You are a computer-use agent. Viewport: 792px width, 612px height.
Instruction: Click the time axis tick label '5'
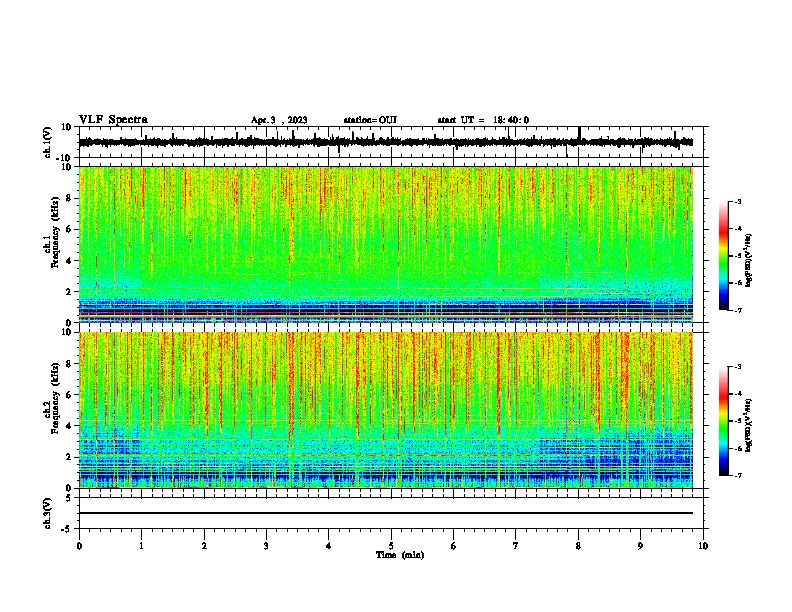pos(391,546)
